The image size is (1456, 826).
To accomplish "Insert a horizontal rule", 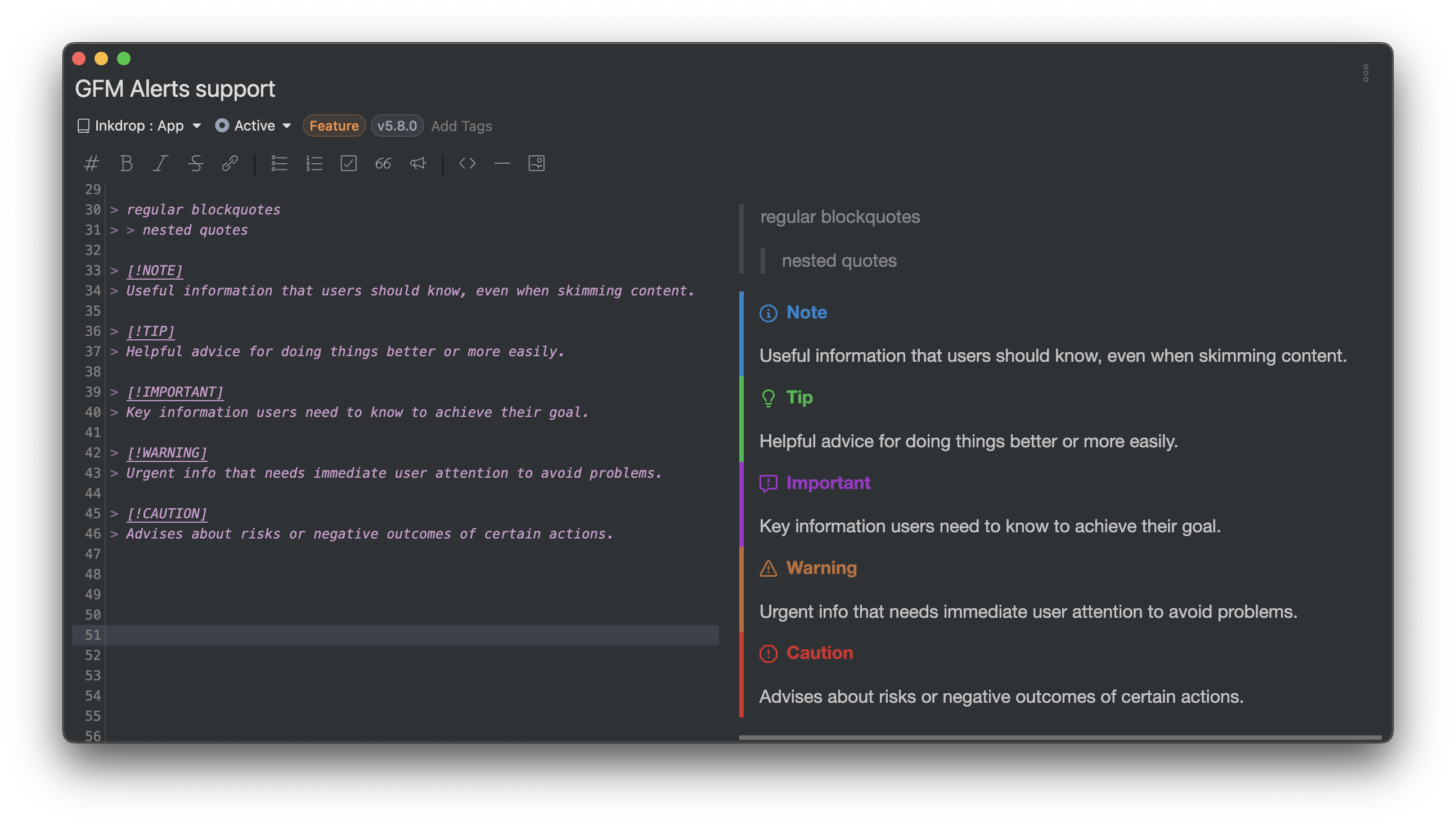I will tap(502, 163).
